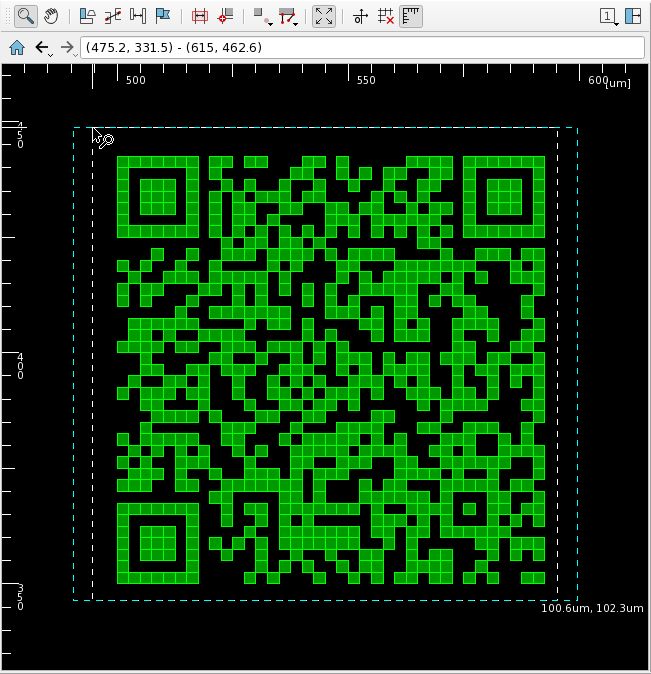Open the forward arrow history dropdown
Viewport: 651px width, 674px height.
click(x=76, y=55)
